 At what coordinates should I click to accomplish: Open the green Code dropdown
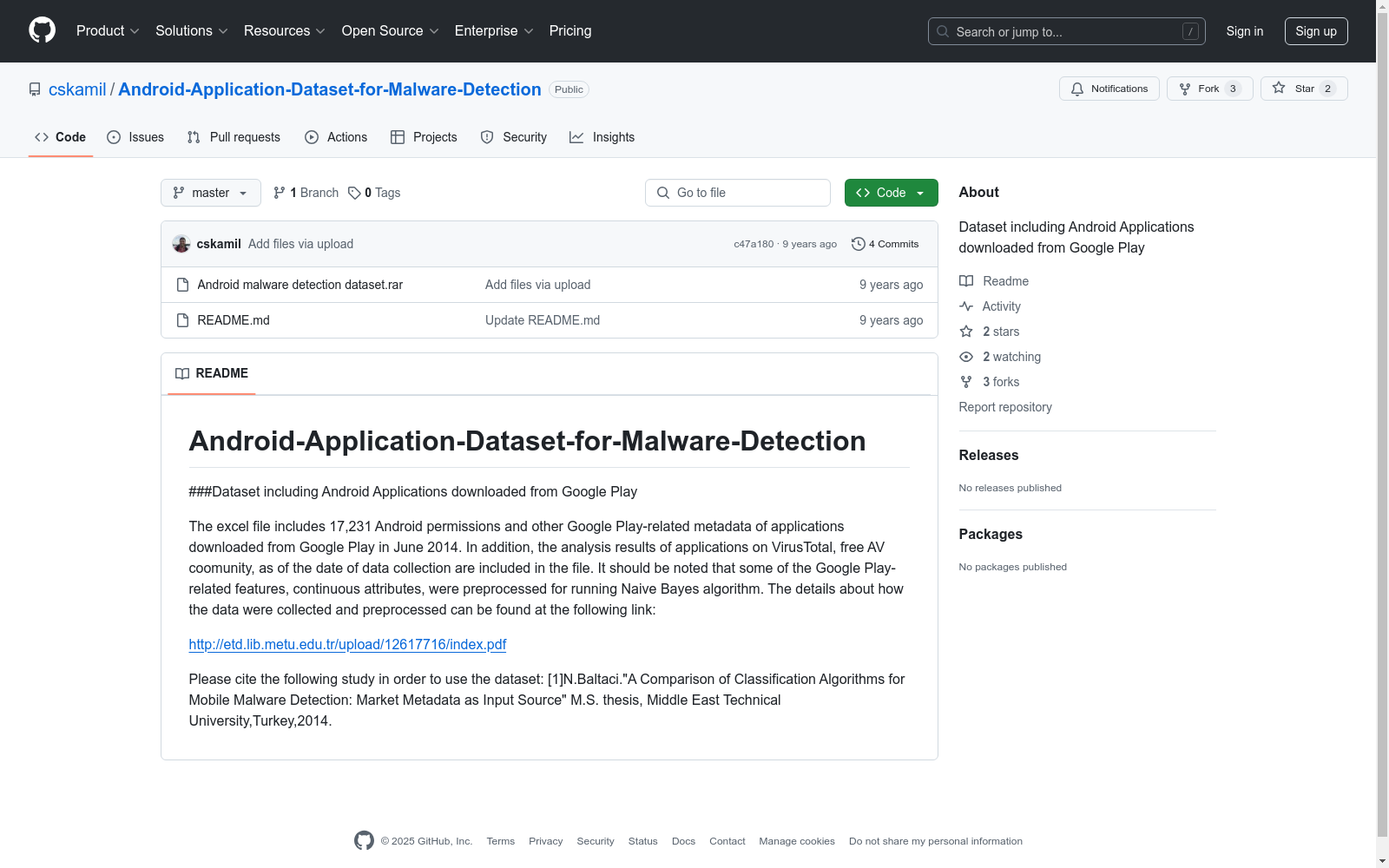click(891, 193)
